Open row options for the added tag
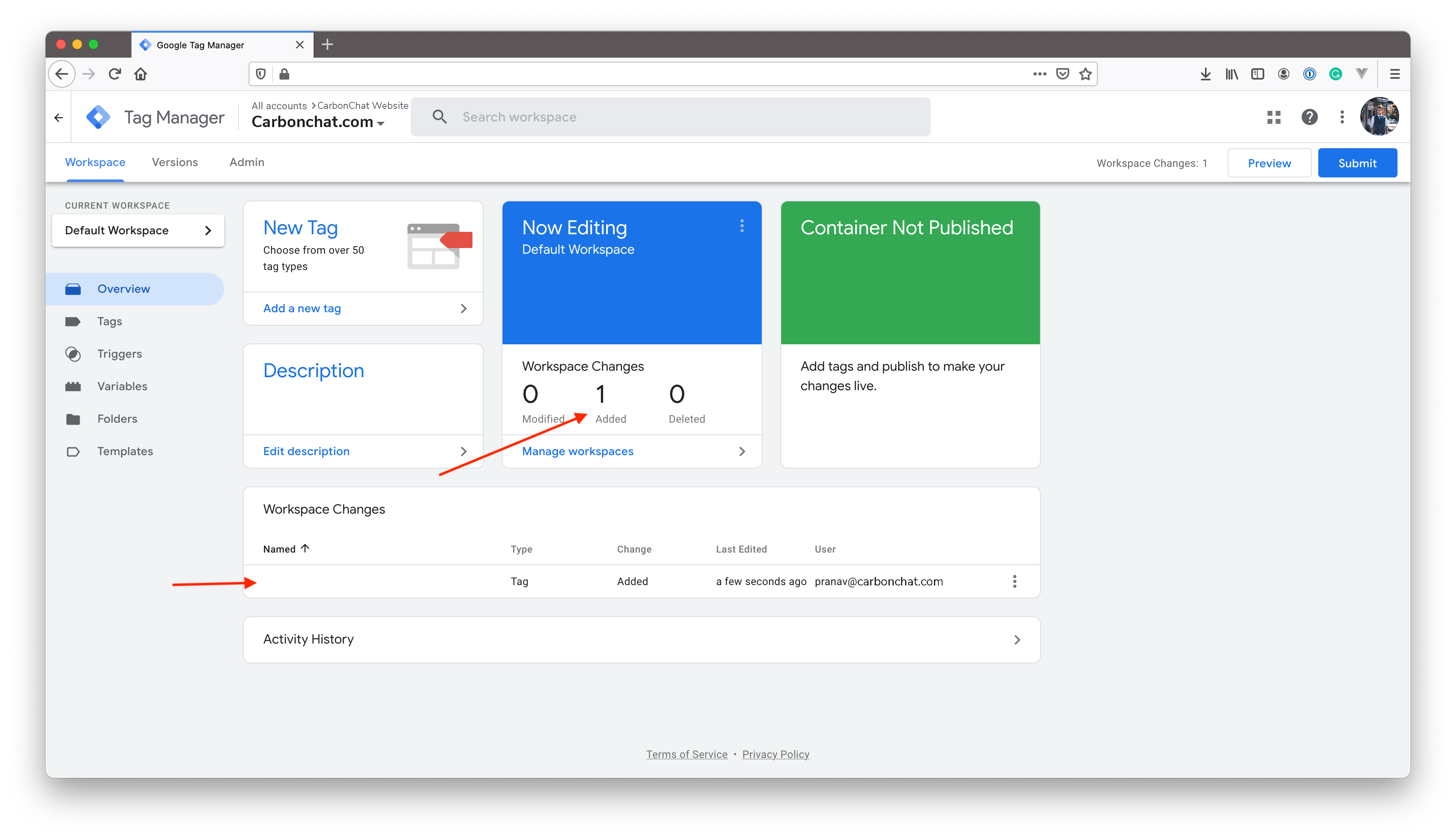This screenshot has width=1456, height=838. pos(1014,581)
